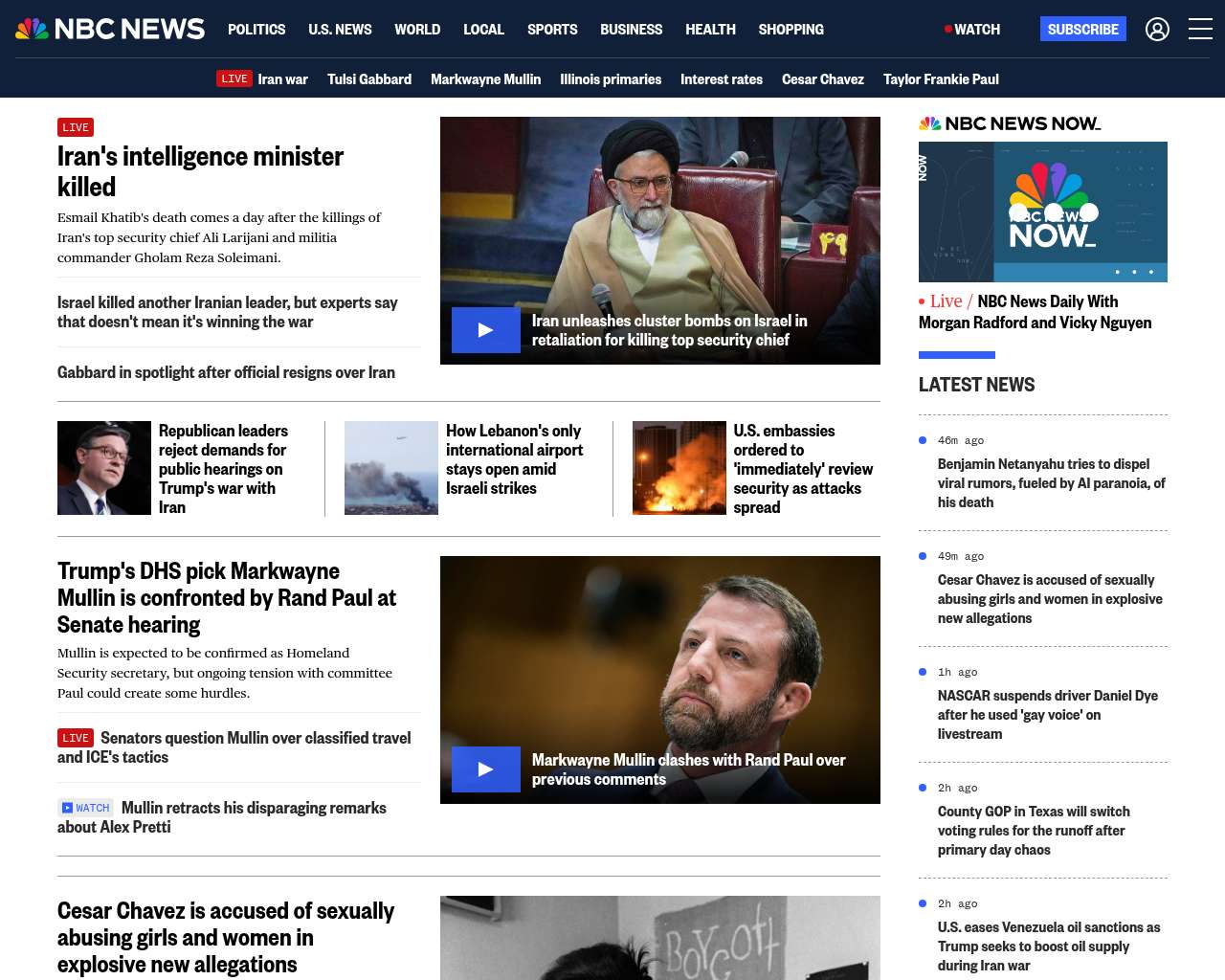Click the '1h ago' timestamp

[x=958, y=672]
